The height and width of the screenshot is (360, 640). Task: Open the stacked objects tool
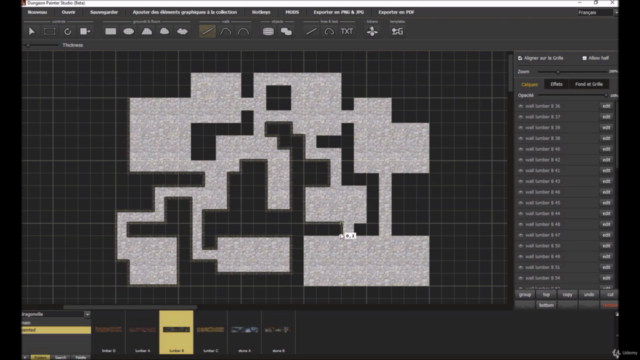[x=268, y=31]
